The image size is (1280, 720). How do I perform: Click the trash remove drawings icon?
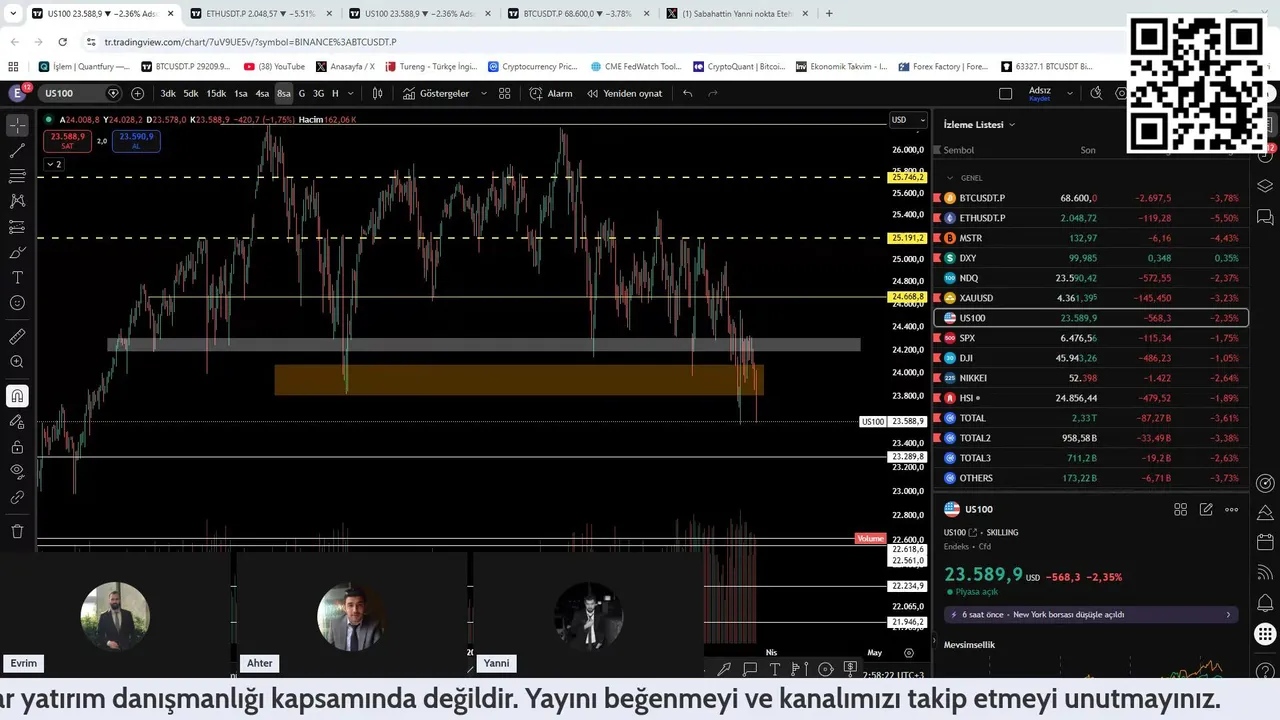[x=17, y=531]
